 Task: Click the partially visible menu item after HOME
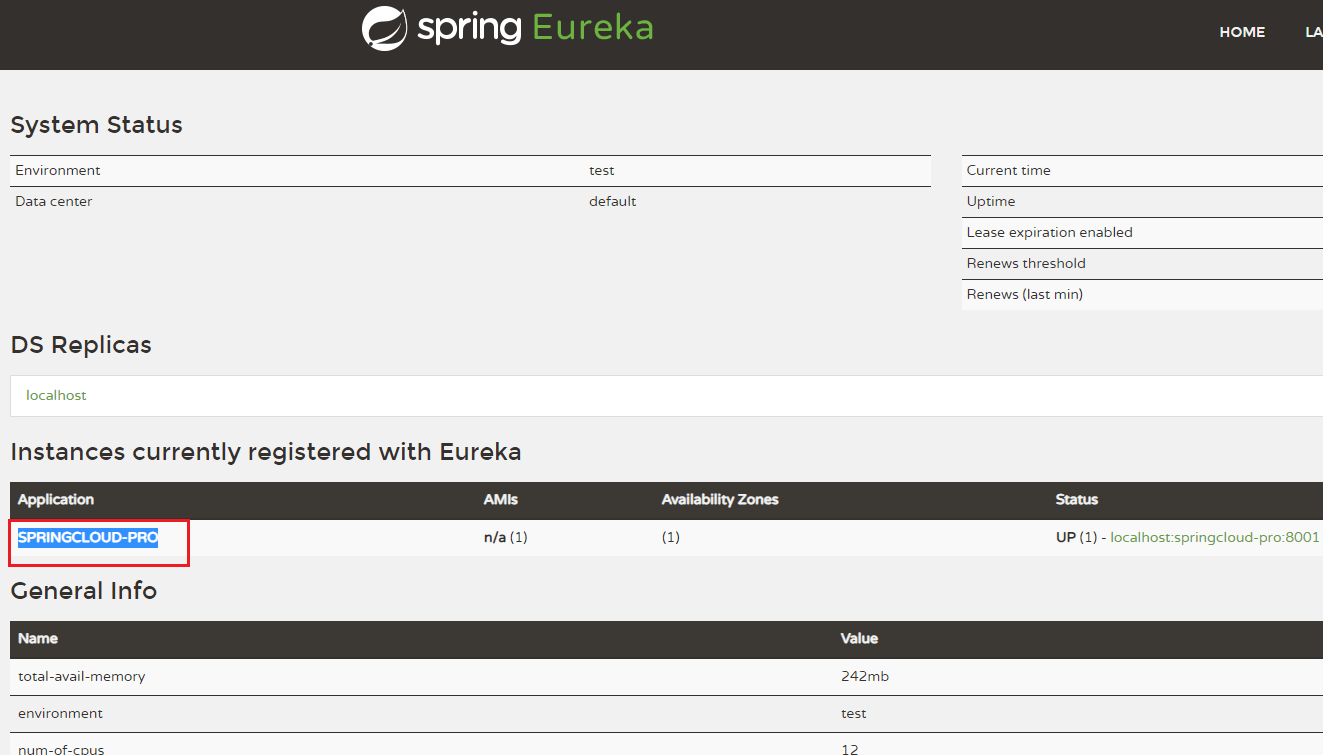(x=1313, y=32)
